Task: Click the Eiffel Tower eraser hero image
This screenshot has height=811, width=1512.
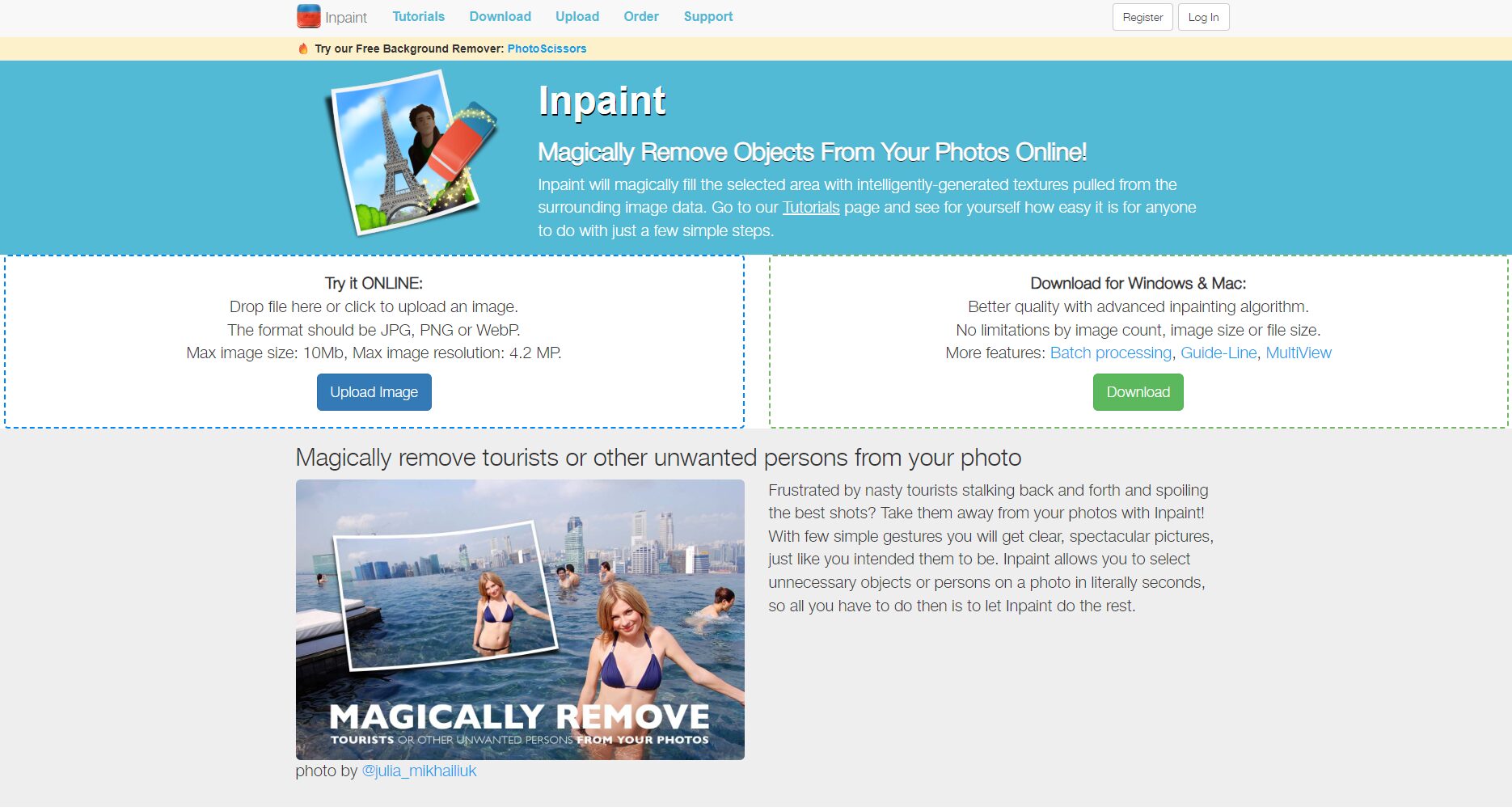Action: click(410, 153)
